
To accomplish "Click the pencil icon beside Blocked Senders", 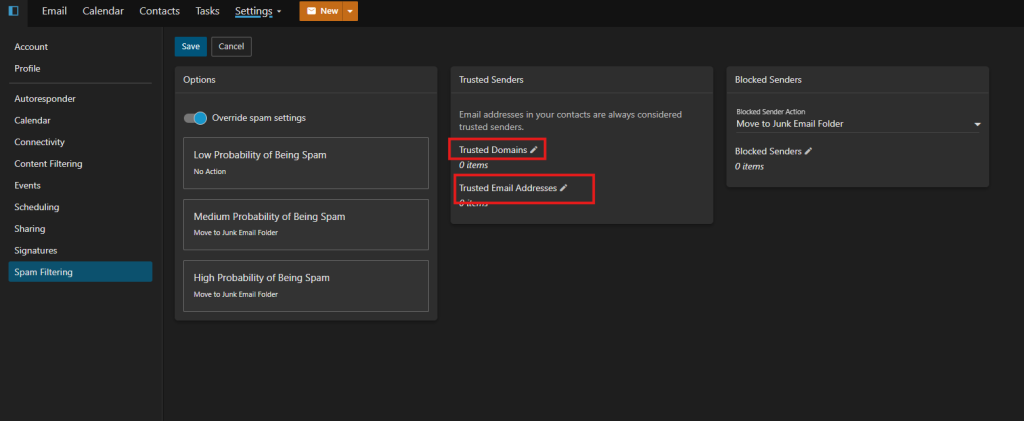I will click(x=808, y=151).
